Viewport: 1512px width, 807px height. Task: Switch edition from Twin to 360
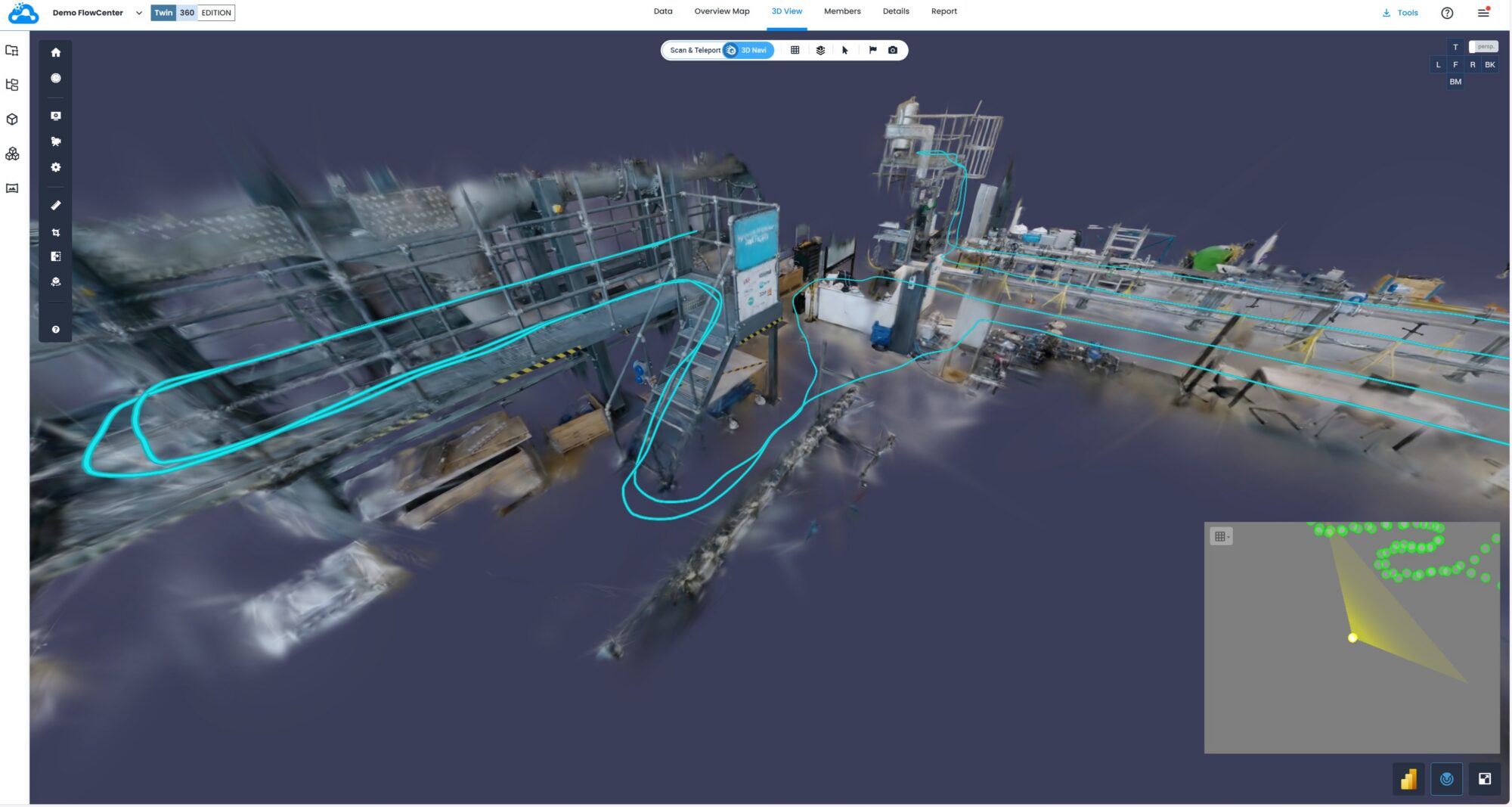pyautogui.click(x=187, y=13)
